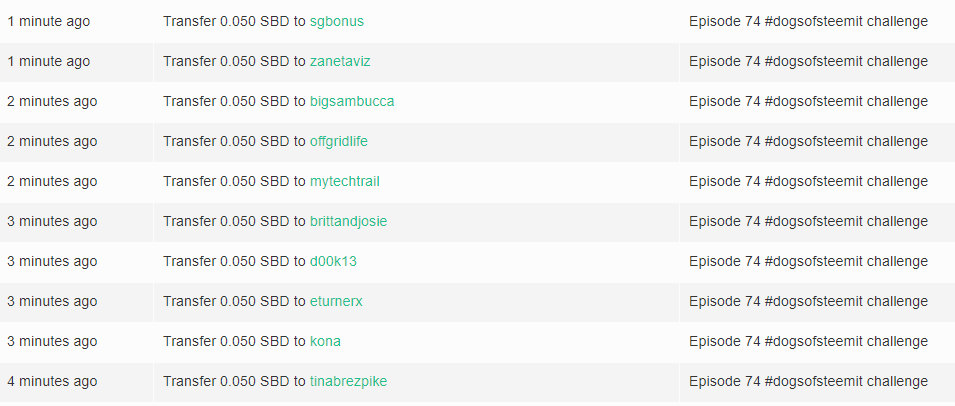Select memo text in the tinabrezpike row

pos(808,382)
